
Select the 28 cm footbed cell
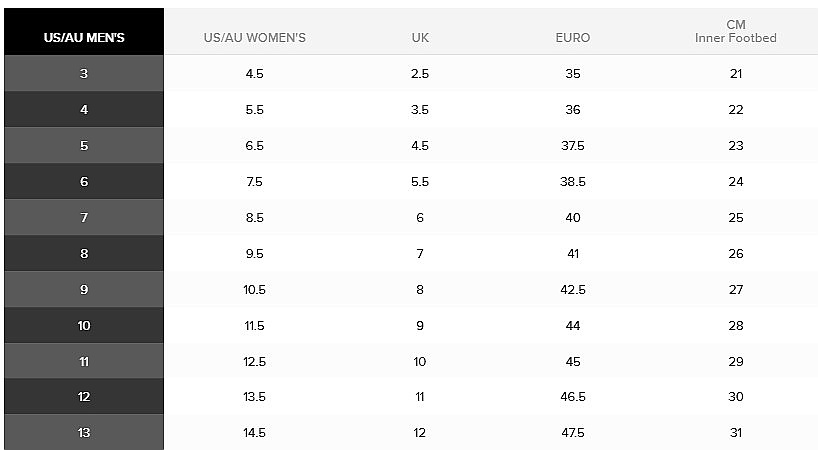(736, 325)
